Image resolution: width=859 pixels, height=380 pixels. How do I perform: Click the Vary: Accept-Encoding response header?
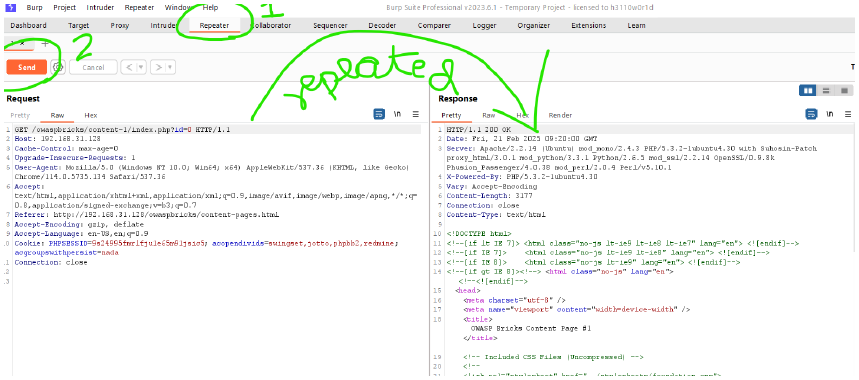point(491,186)
